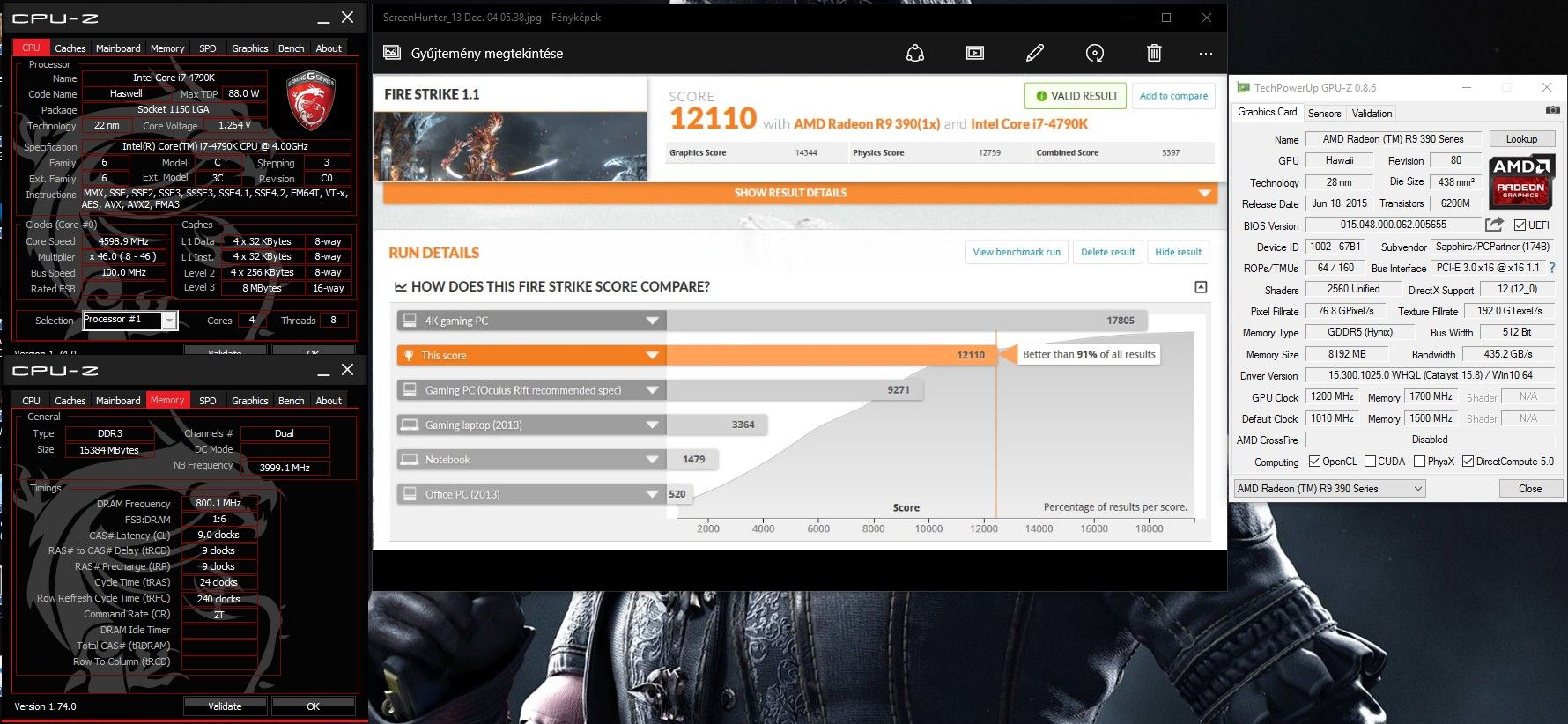Click the collection picture icon beside Gyűjtemény megtekintése
Screen dimensions: 1568x724
point(392,53)
